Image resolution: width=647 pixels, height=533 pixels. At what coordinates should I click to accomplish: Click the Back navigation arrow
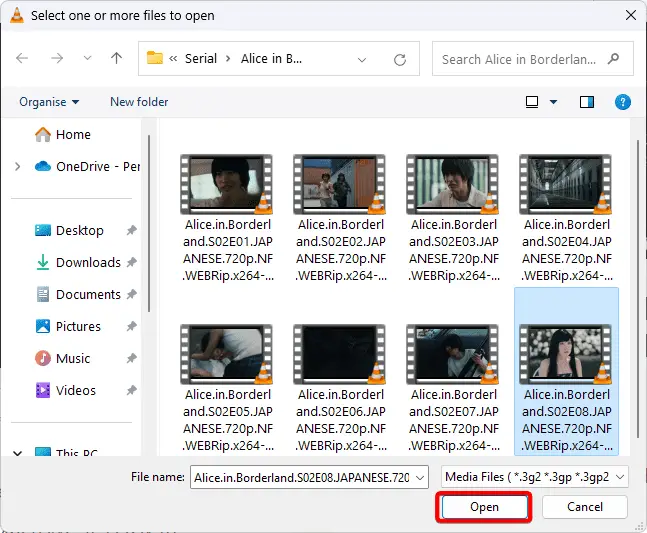pos(22,58)
